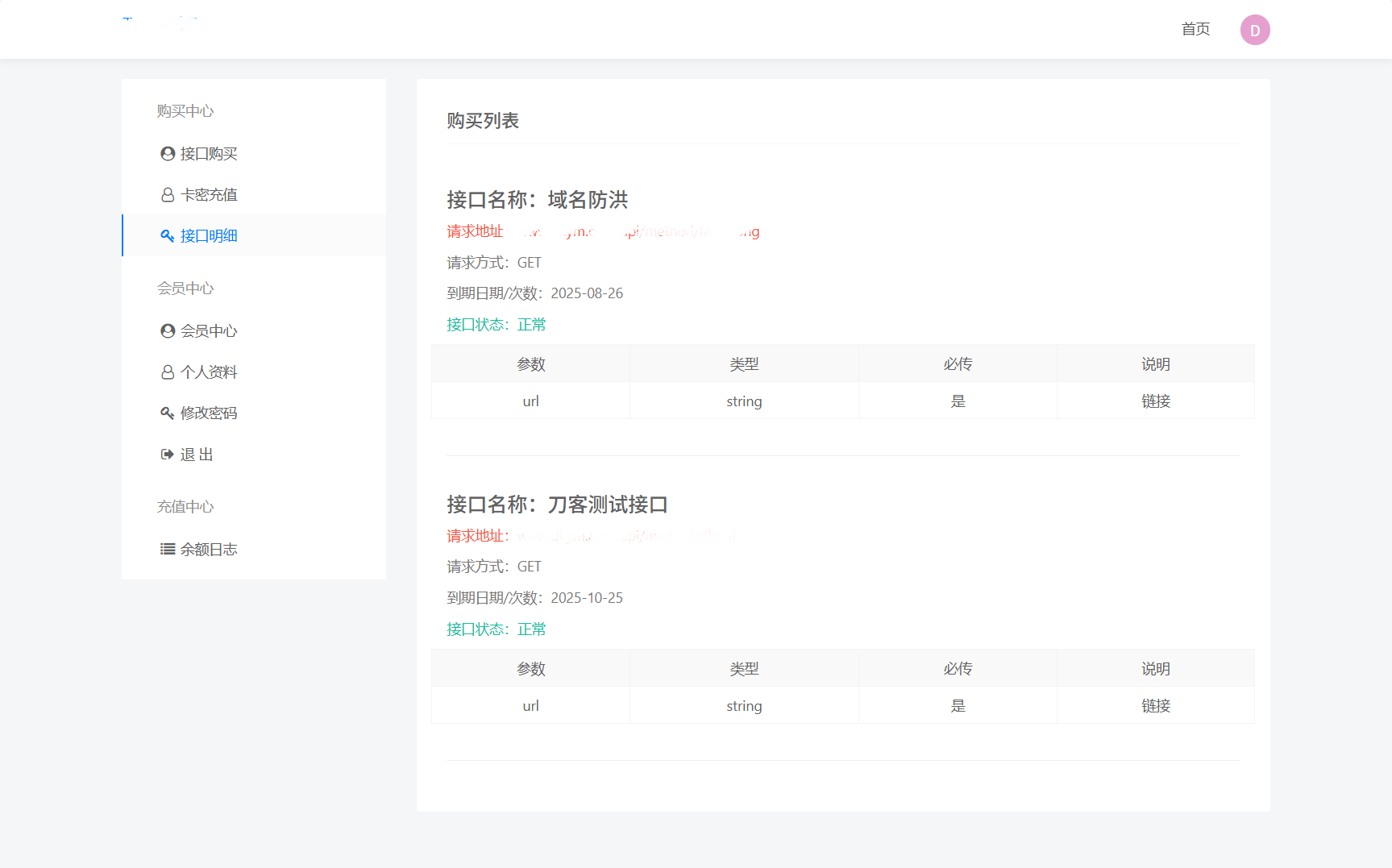This screenshot has height=868, width=1392.
Task: Select 卡密充值 in the sidebar
Action: click(209, 195)
